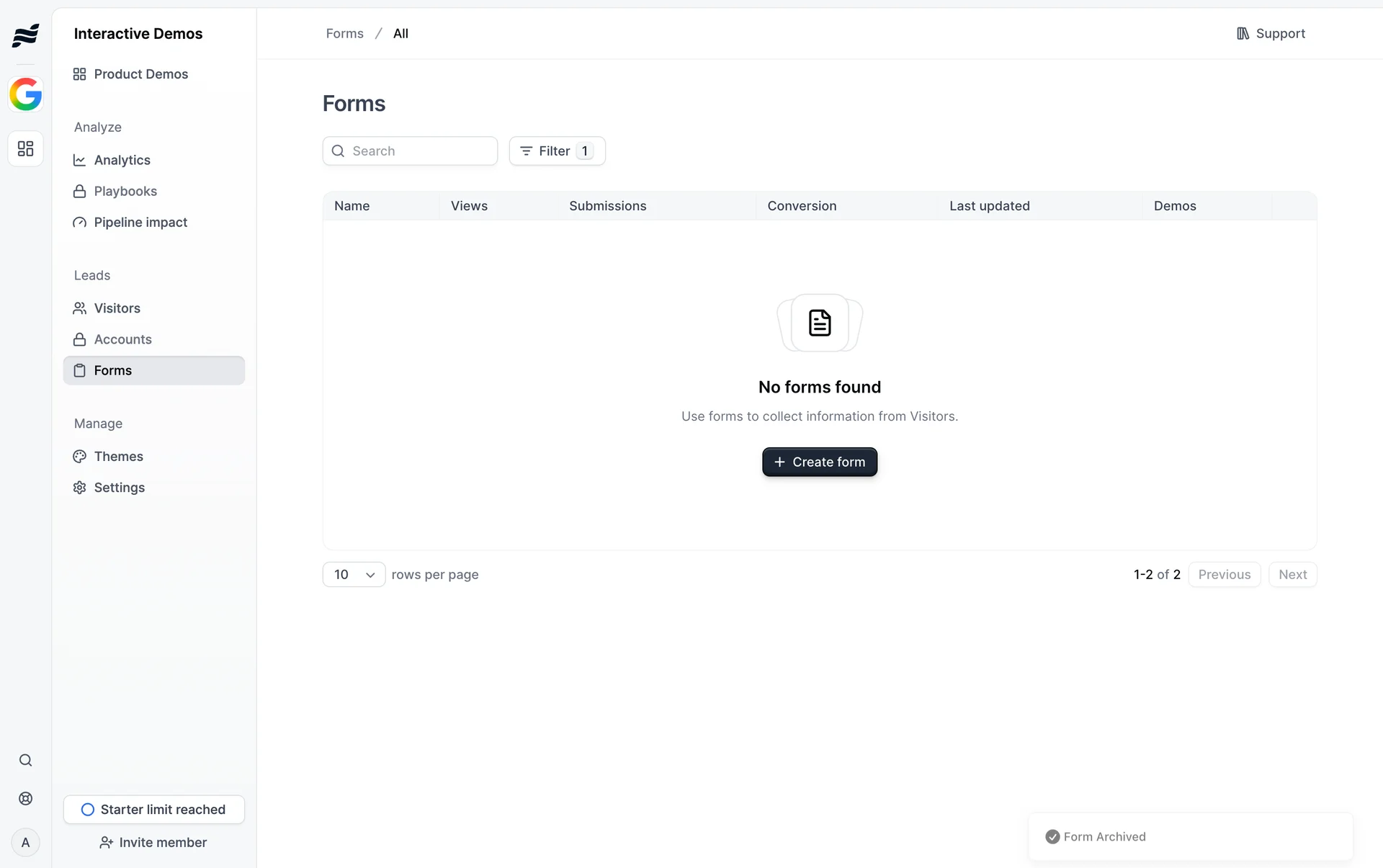Open the lifebuoy help icon

click(x=25, y=798)
